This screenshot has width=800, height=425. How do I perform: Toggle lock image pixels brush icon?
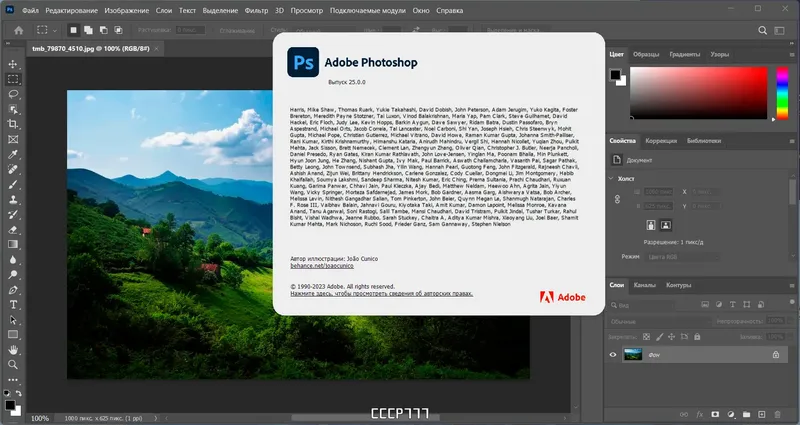point(659,337)
